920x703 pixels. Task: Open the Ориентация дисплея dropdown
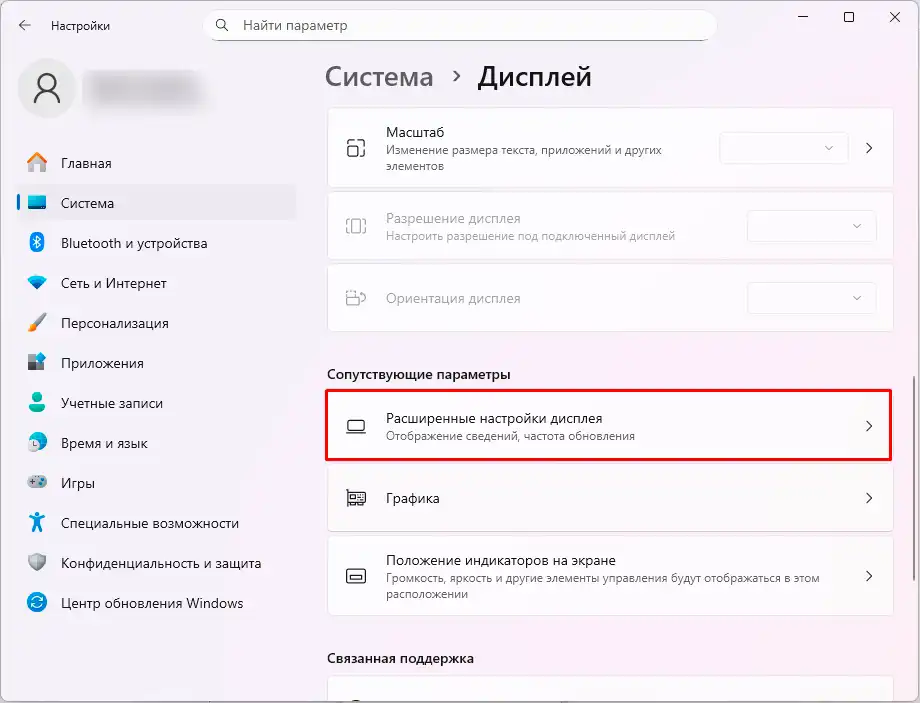811,298
